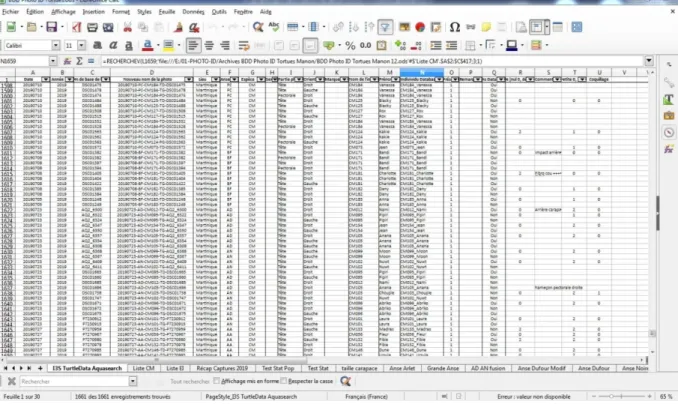This screenshot has height=404, width=678.
Task: Switch to Grande Anse sheet tab
Action: [x=443, y=368]
